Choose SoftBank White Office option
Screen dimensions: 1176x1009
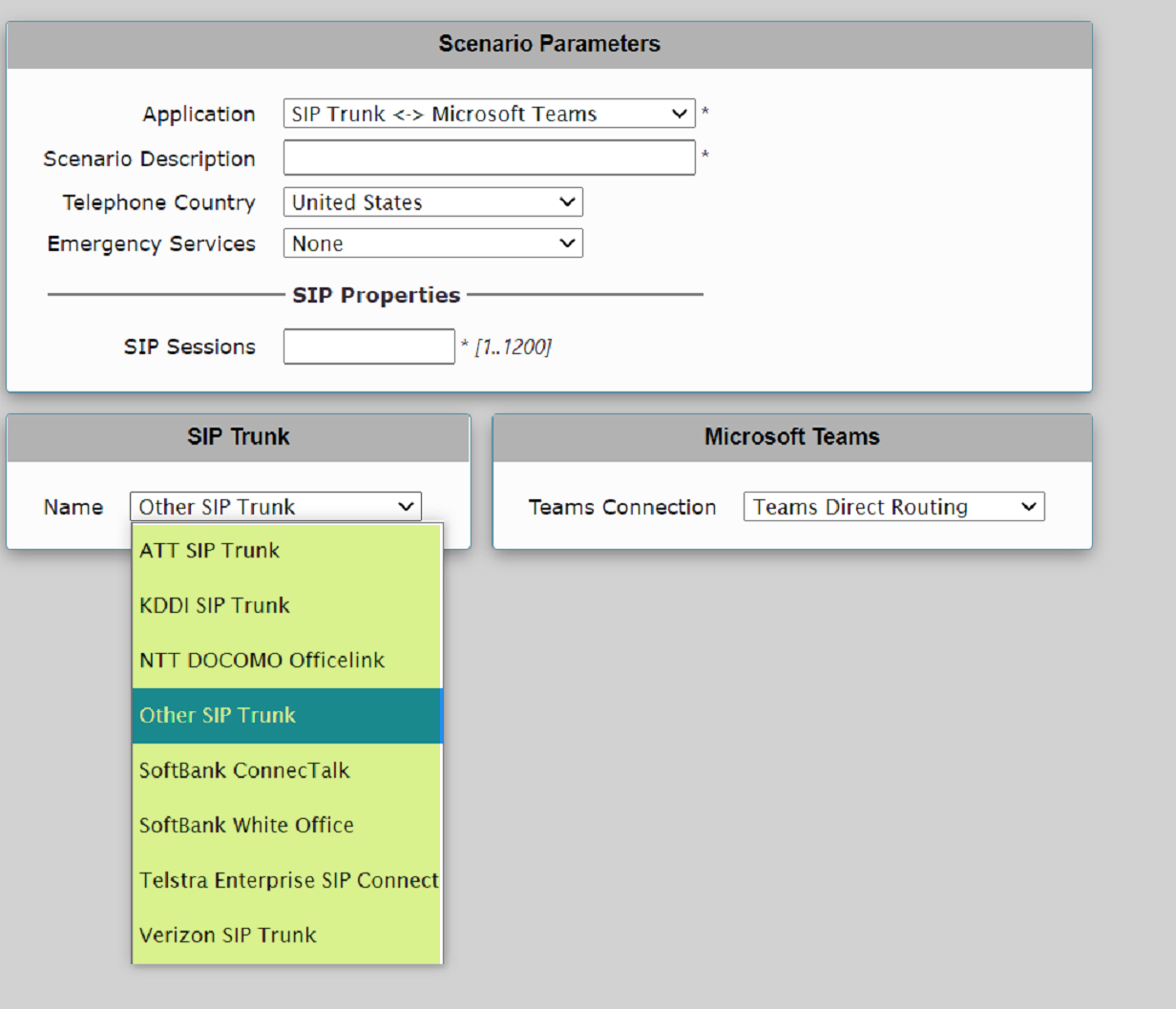click(287, 826)
